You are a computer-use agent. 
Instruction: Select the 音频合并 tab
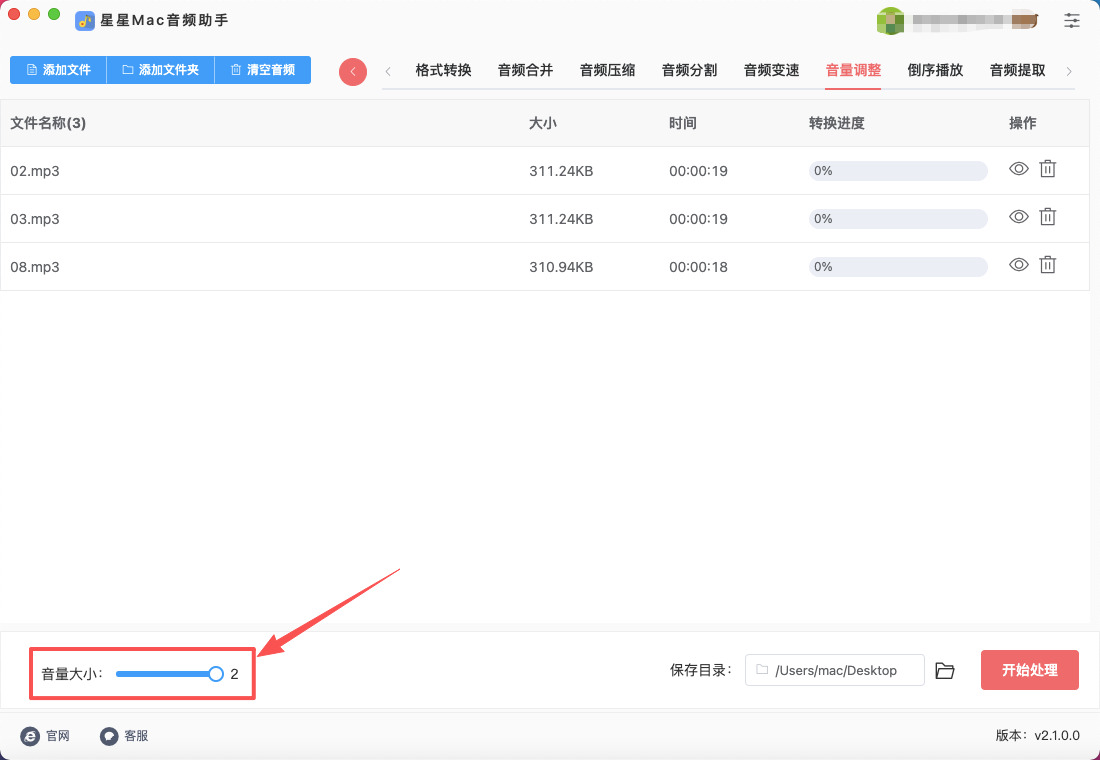coord(525,70)
